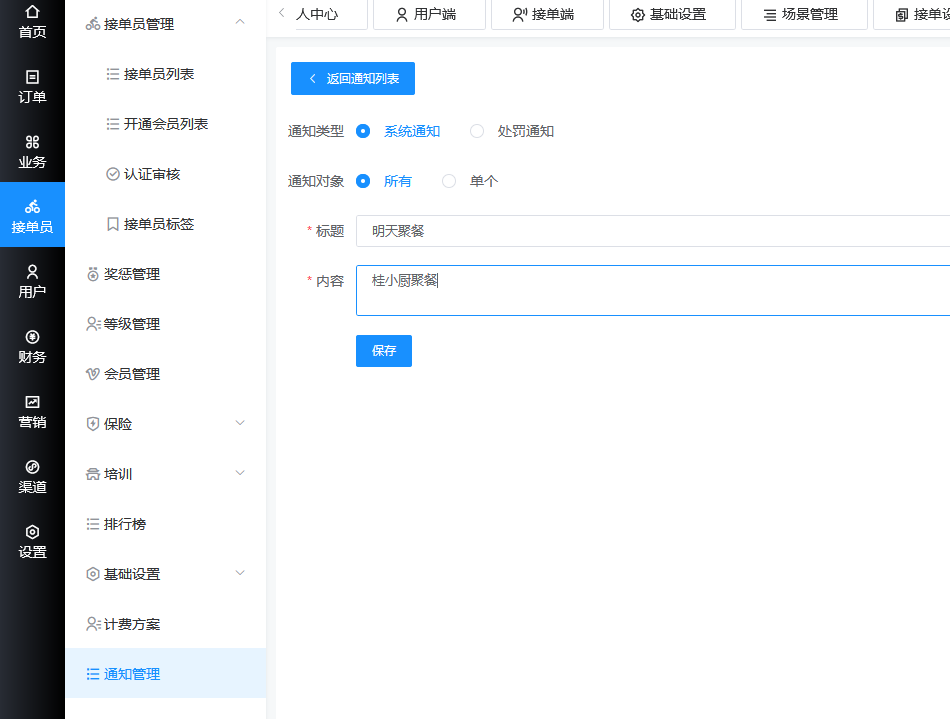Click list icon next to 开通会员列表
950x719 pixels.
[x=113, y=124]
